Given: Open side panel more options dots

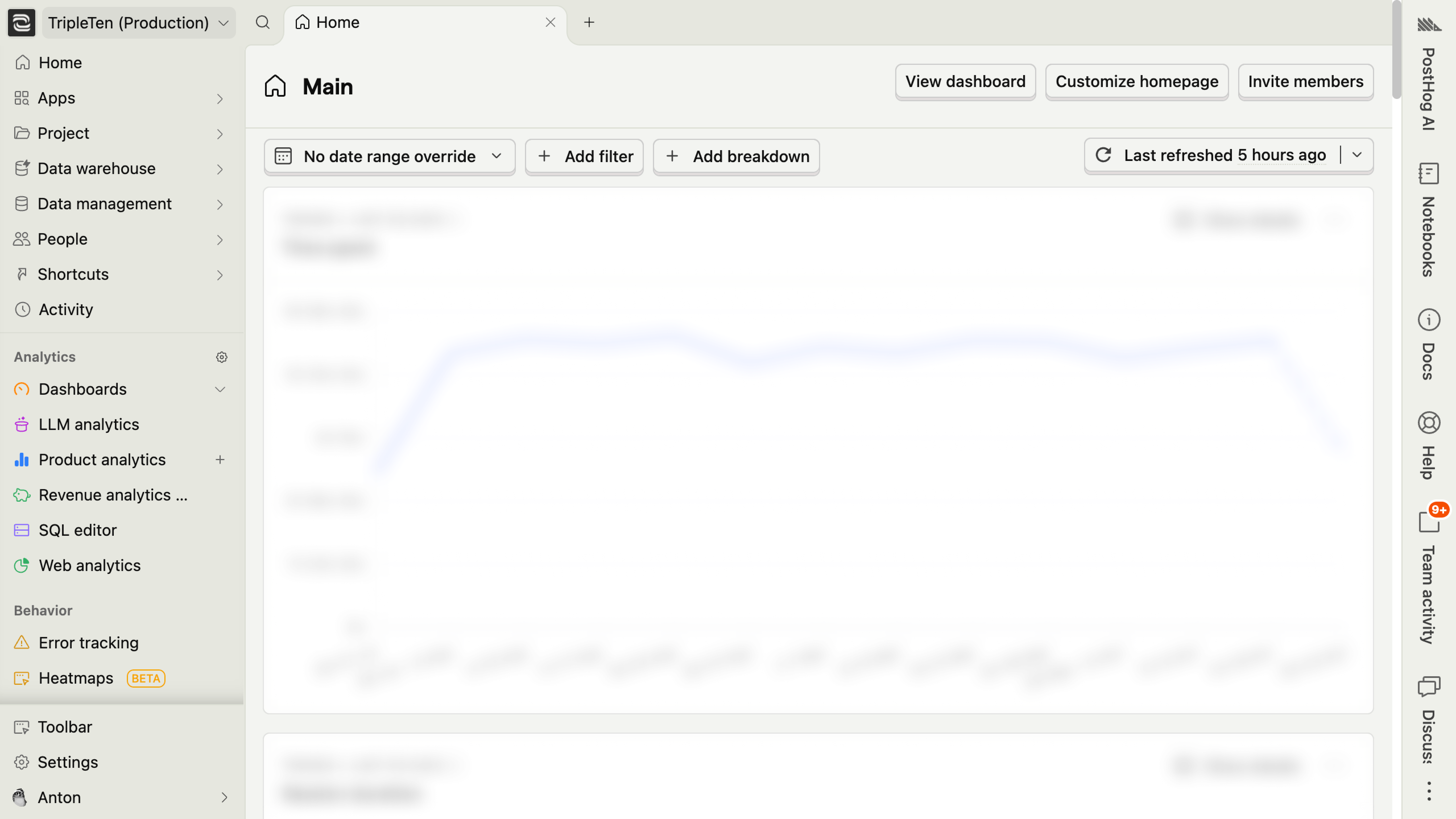Looking at the screenshot, I should tap(1428, 791).
